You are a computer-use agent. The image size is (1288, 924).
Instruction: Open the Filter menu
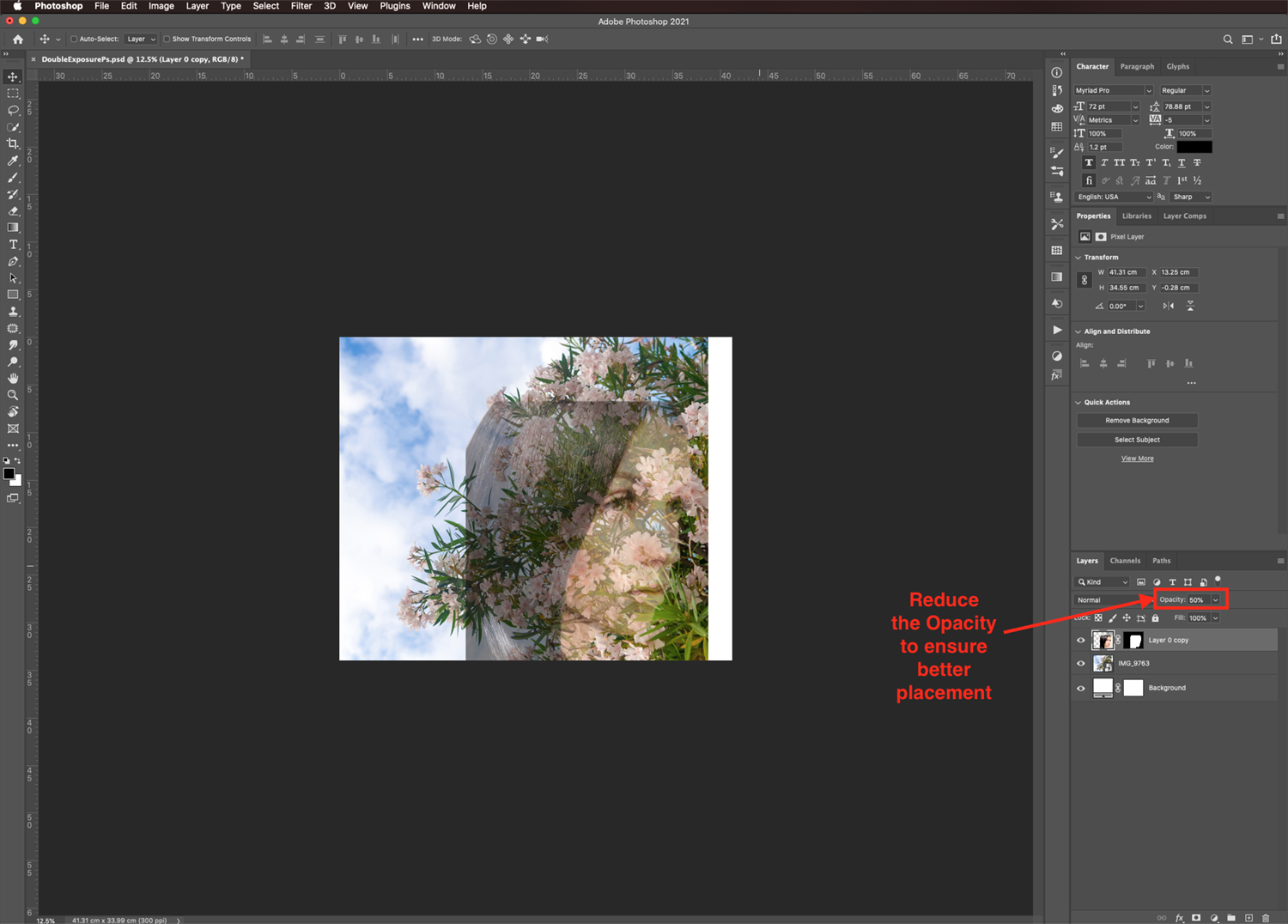tap(301, 6)
